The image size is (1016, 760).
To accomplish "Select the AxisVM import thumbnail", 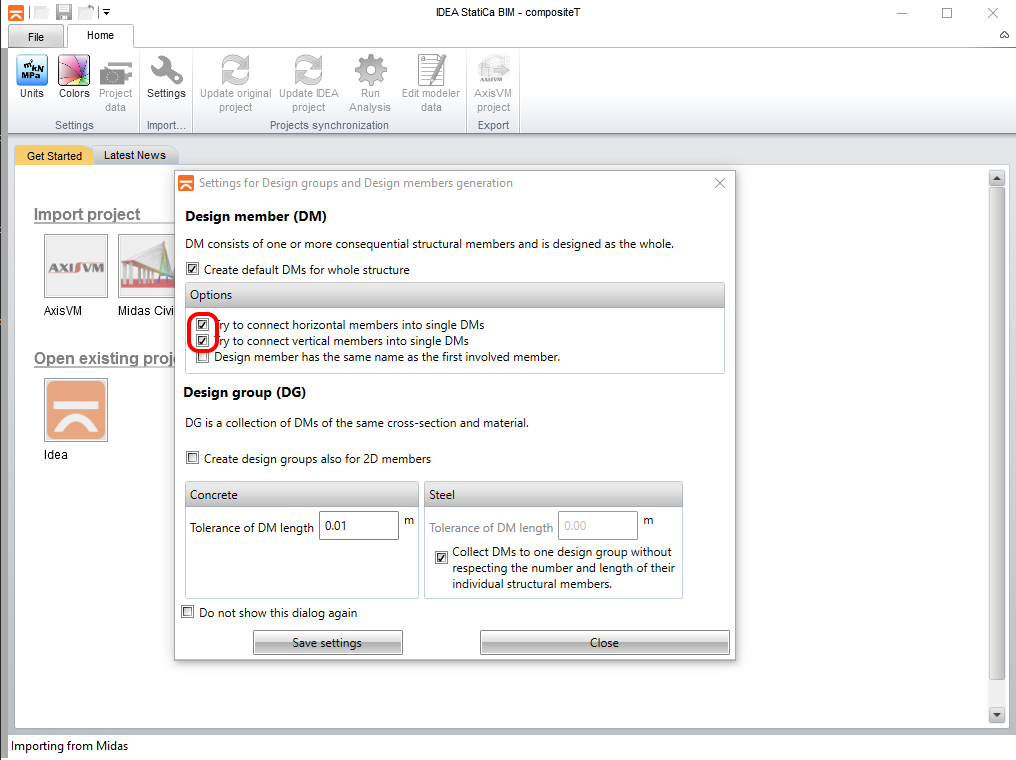I will (x=76, y=266).
